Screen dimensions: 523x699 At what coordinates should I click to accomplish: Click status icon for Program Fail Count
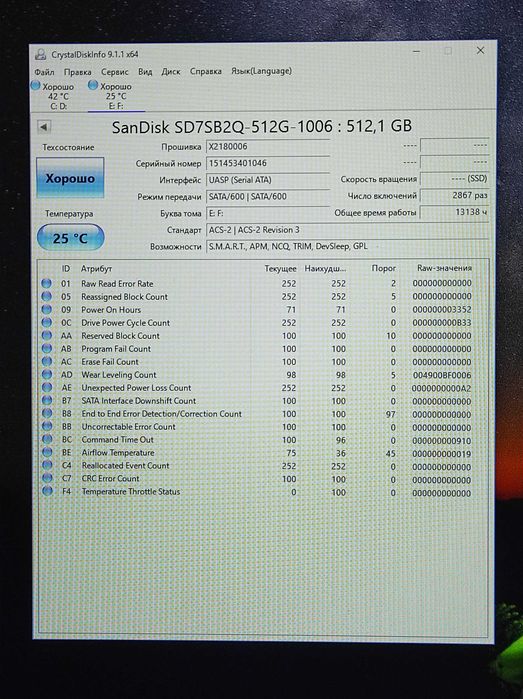[46, 348]
